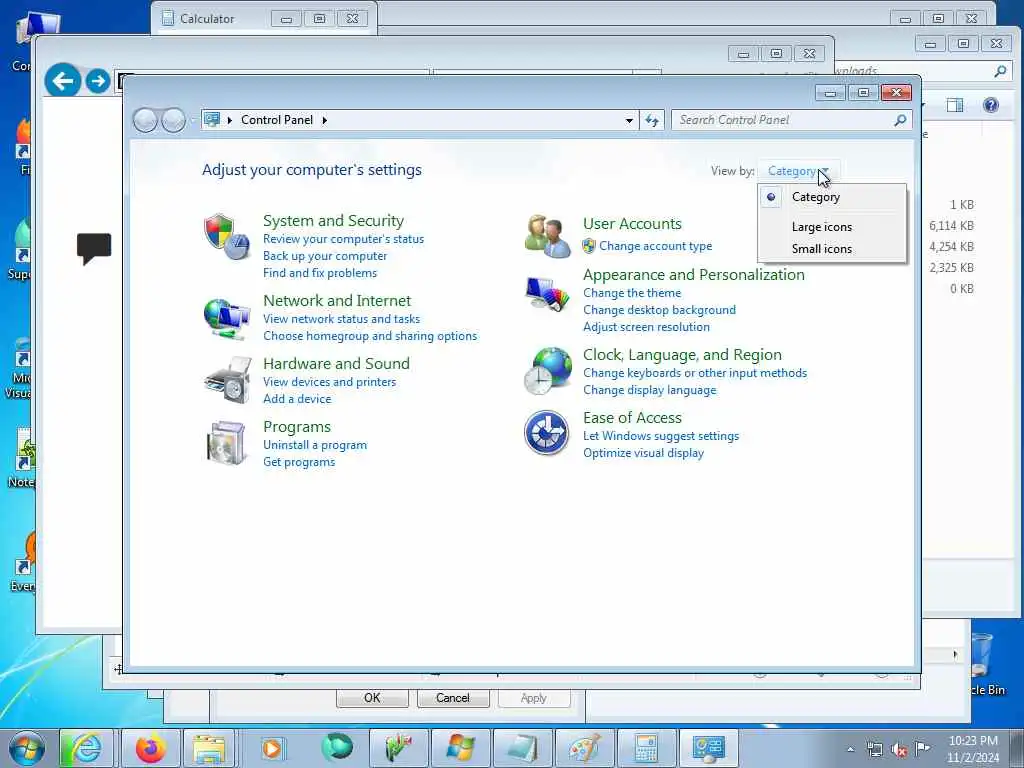Viewport: 1024px width, 768px height.
Task: Click Change desktop background
Action: [x=660, y=310]
